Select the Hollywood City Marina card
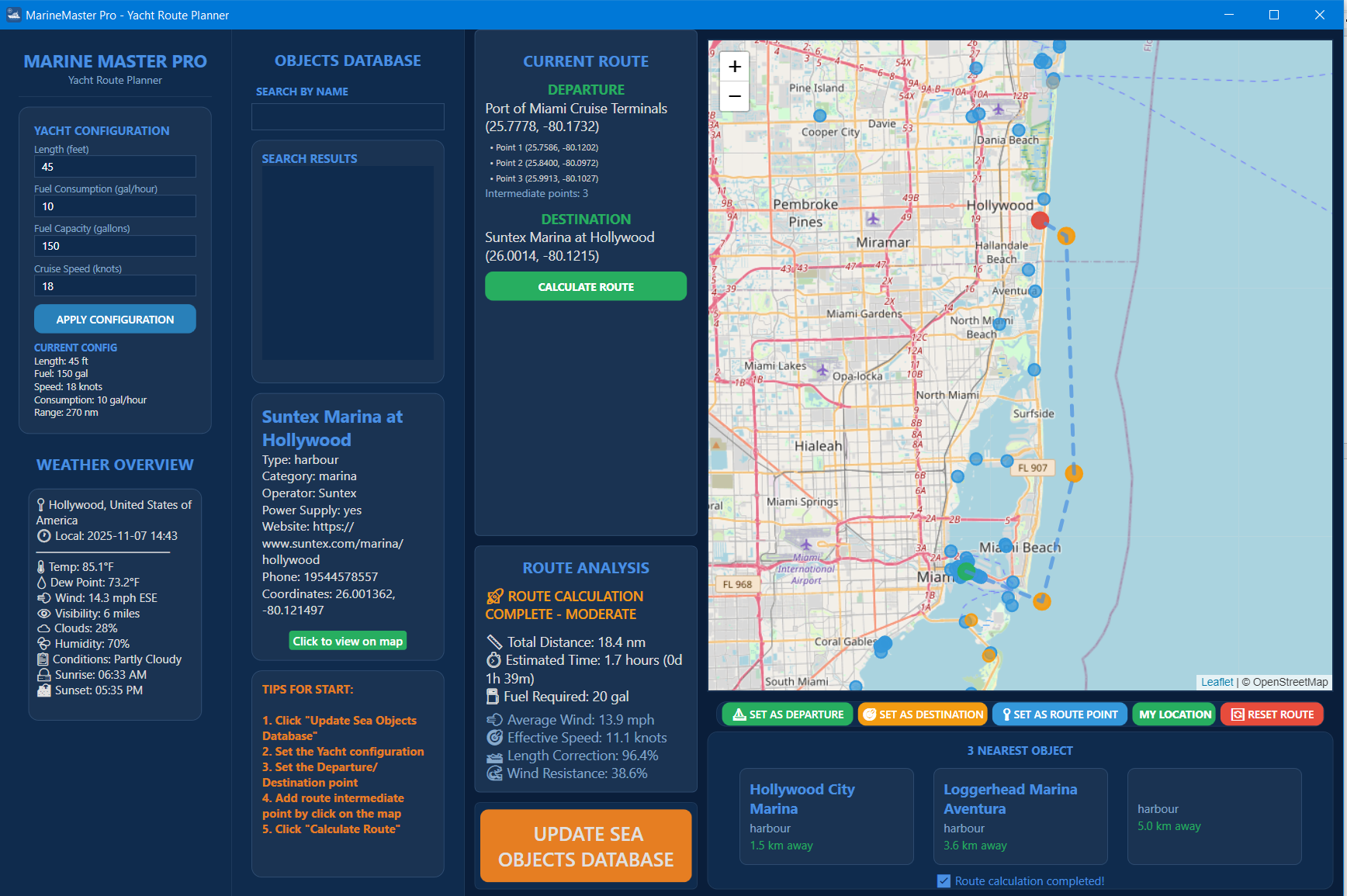1347x896 pixels. 826,816
